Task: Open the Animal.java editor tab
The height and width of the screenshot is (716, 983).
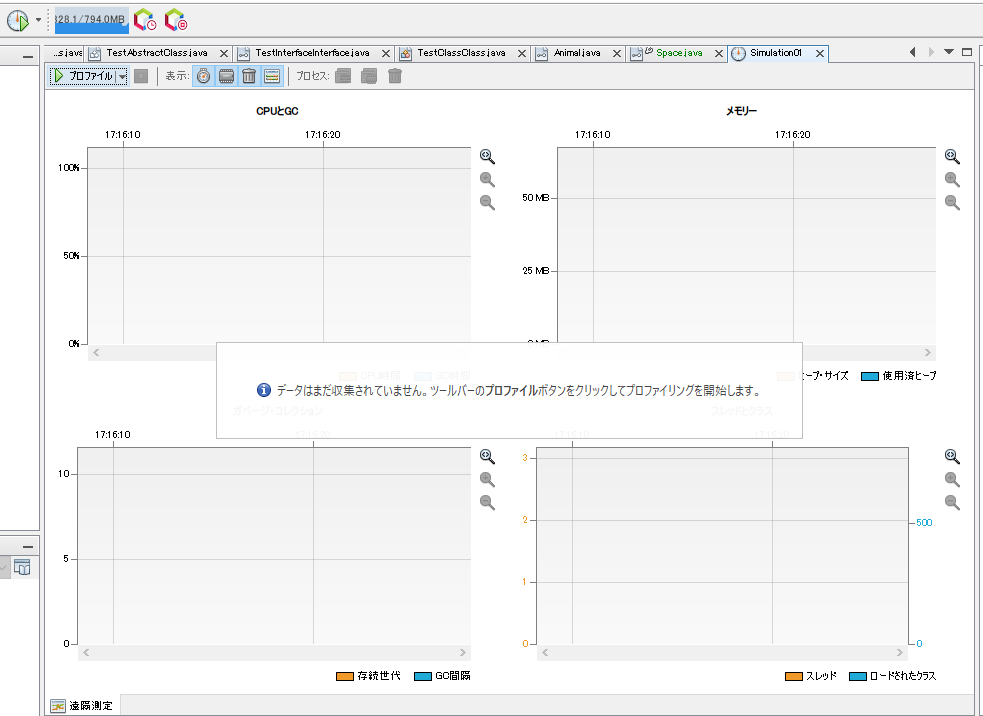Action: tap(577, 53)
